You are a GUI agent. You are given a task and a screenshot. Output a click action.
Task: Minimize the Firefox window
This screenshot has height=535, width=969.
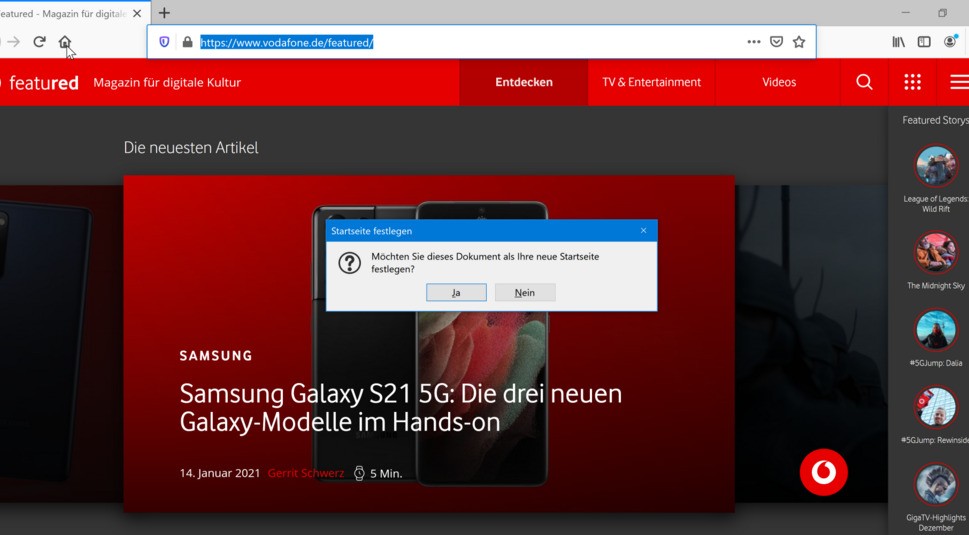point(905,13)
